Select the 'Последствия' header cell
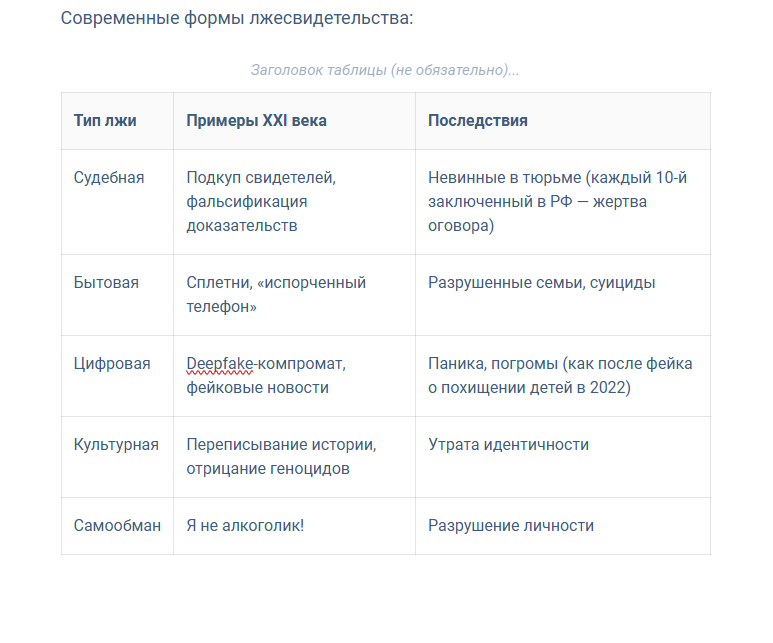This screenshot has height=643, width=773. pos(562,121)
